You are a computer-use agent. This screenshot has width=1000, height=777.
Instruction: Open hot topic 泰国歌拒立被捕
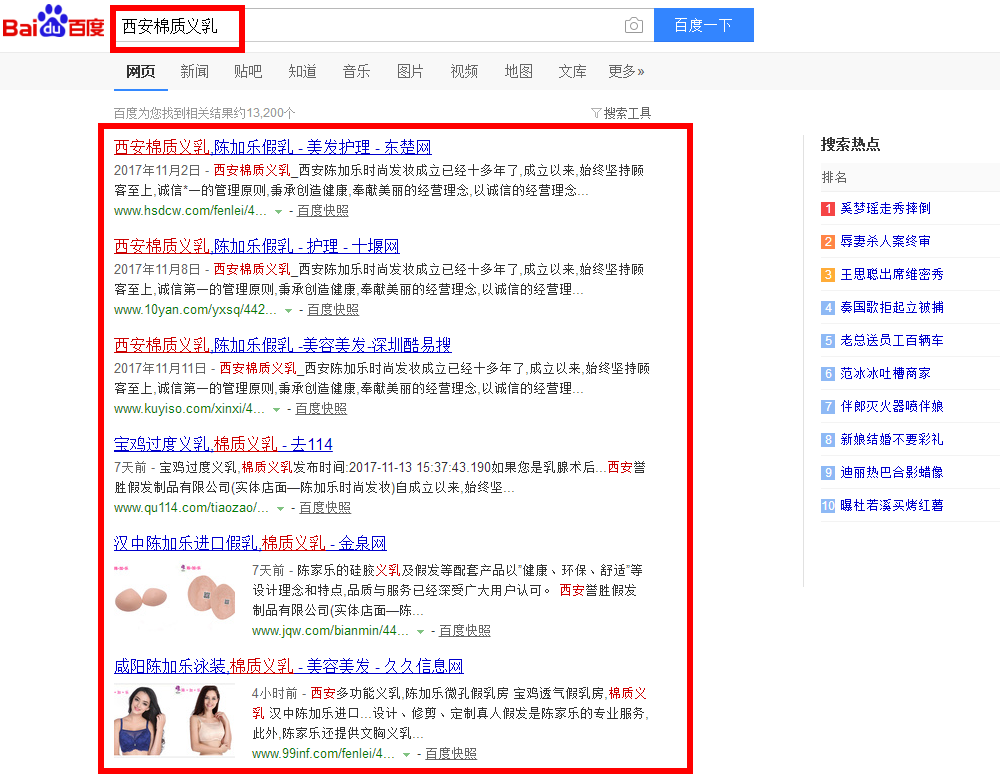tap(892, 308)
